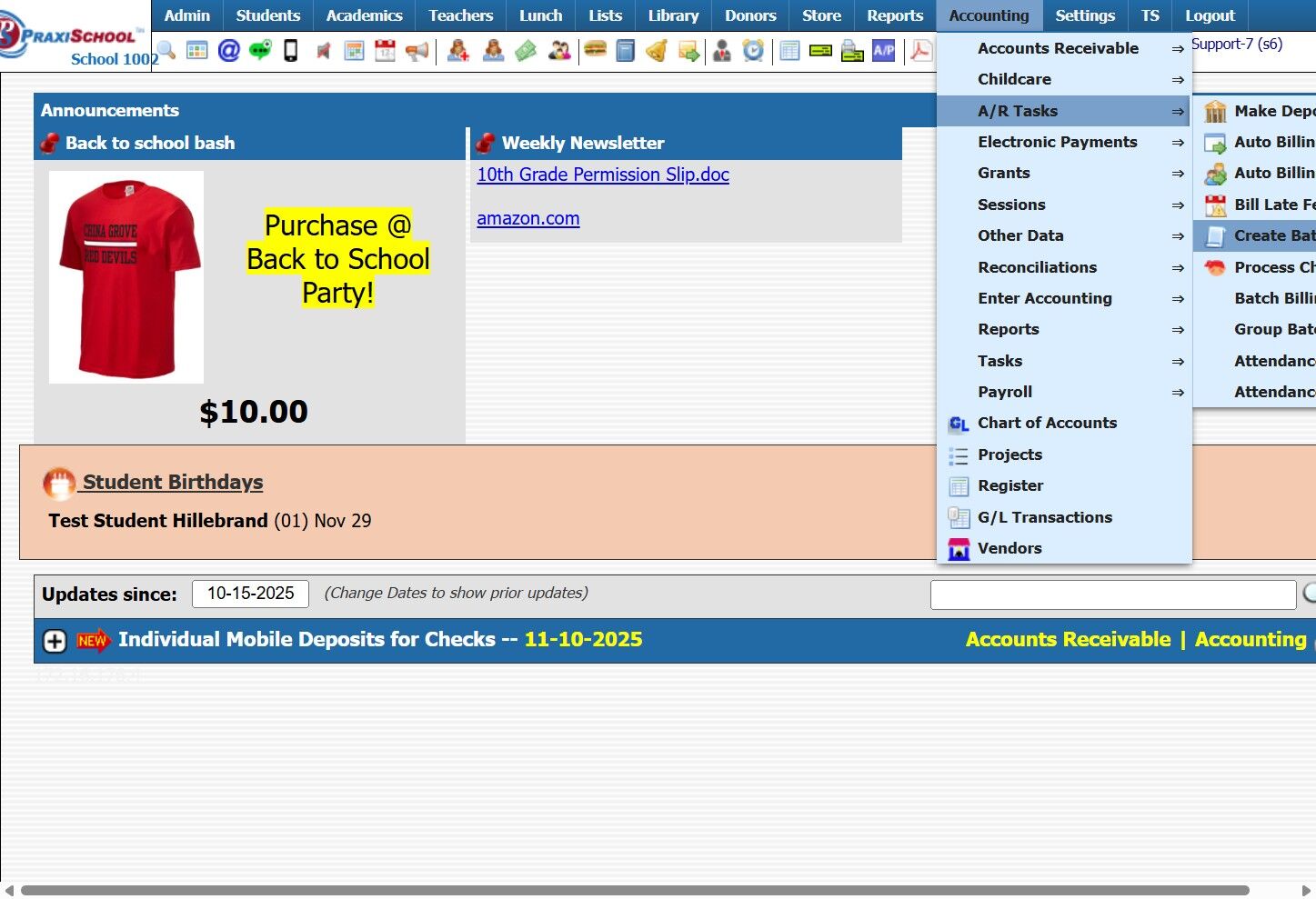Choose the Make Deposit submenu item

tap(1256, 111)
